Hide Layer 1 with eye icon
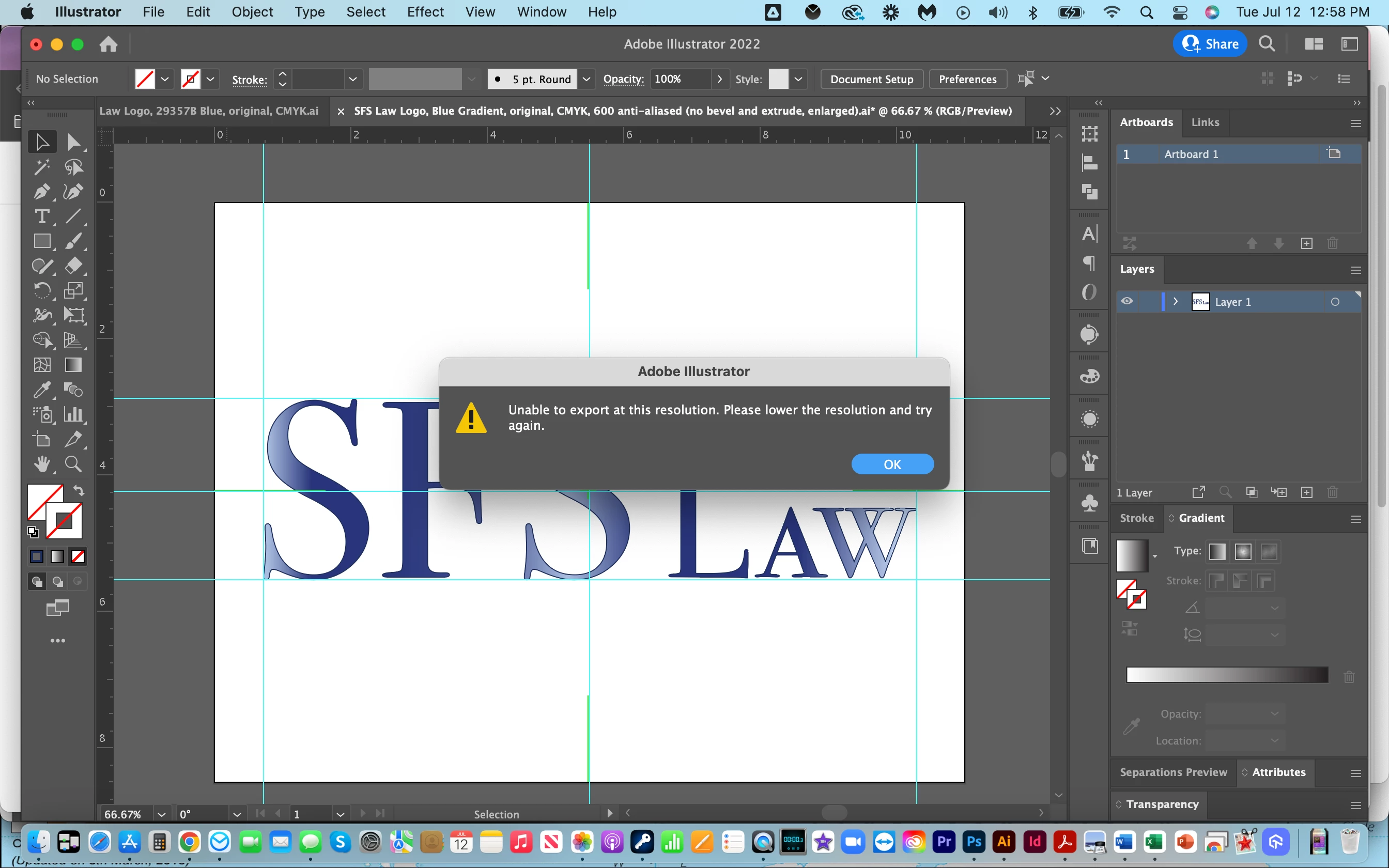 coord(1126,301)
